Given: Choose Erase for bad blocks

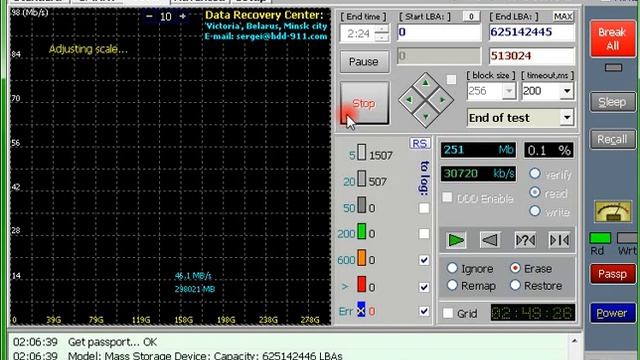Looking at the screenshot, I should pos(515,268).
